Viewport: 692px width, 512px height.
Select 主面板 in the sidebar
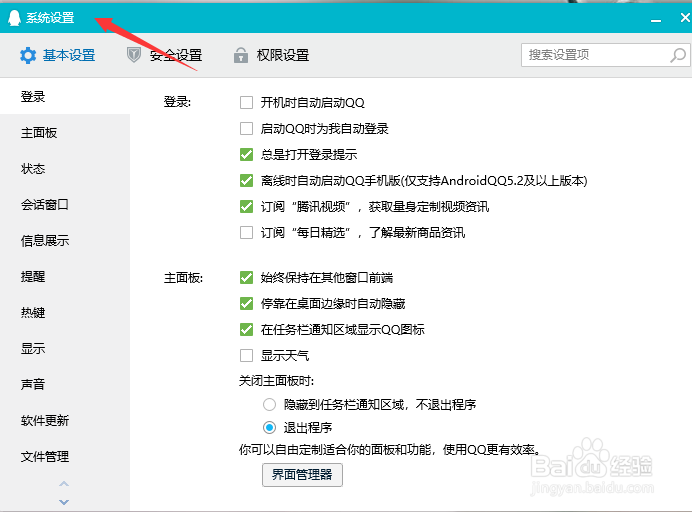point(65,132)
